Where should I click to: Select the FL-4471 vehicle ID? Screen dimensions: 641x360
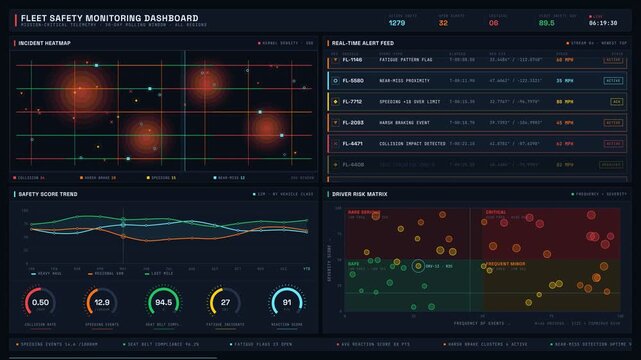352,144
